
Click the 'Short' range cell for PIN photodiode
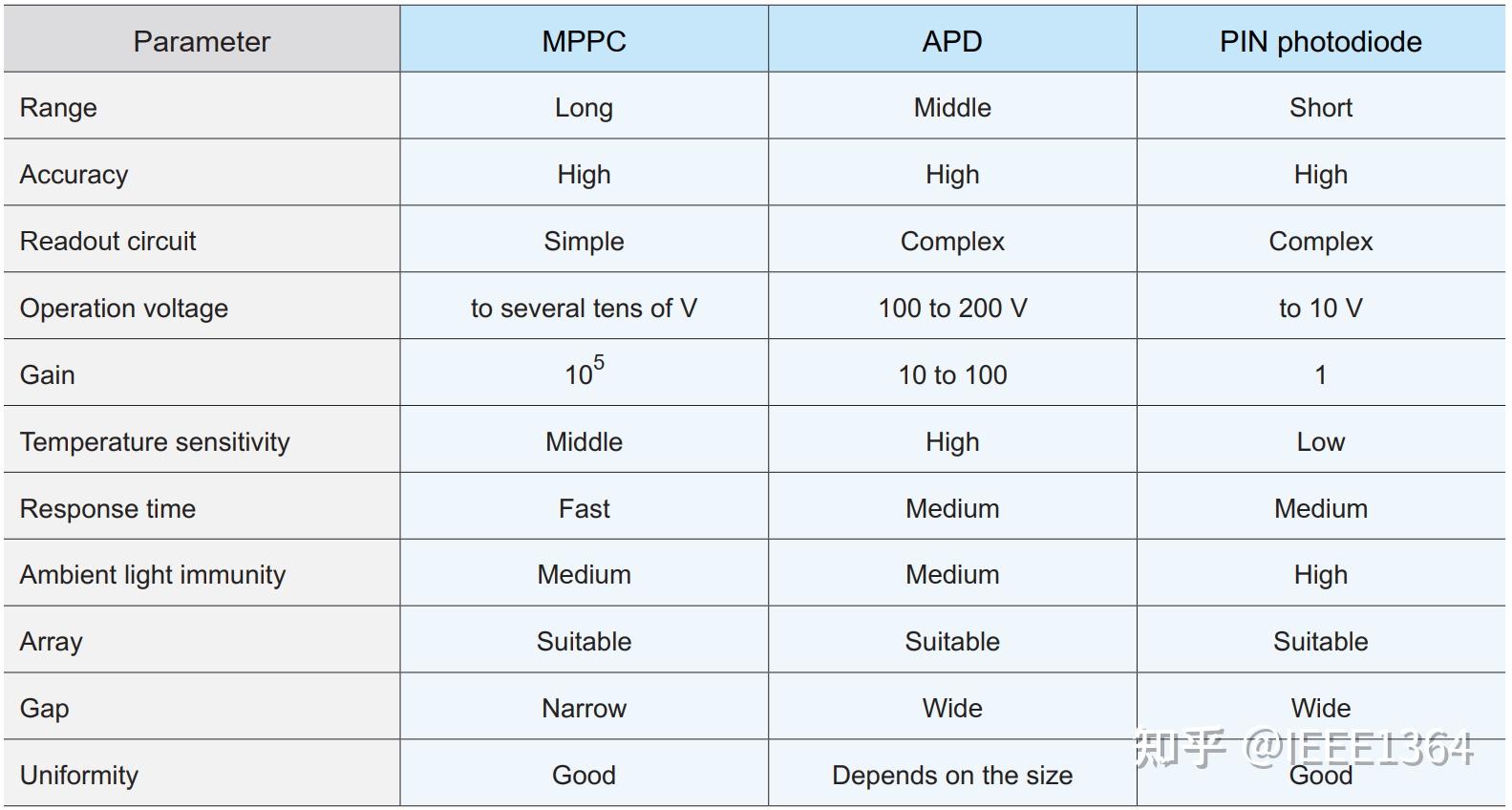(x=1320, y=107)
